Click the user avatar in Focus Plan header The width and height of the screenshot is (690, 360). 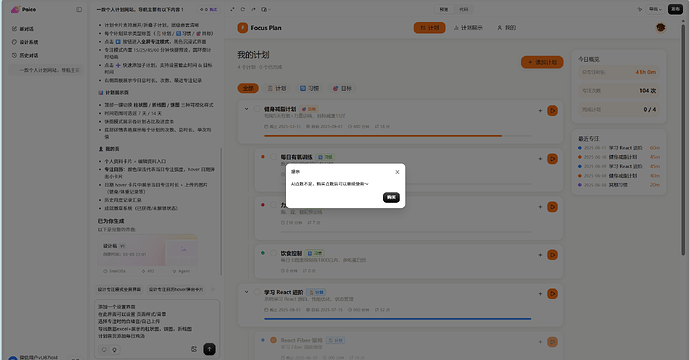coord(660,28)
